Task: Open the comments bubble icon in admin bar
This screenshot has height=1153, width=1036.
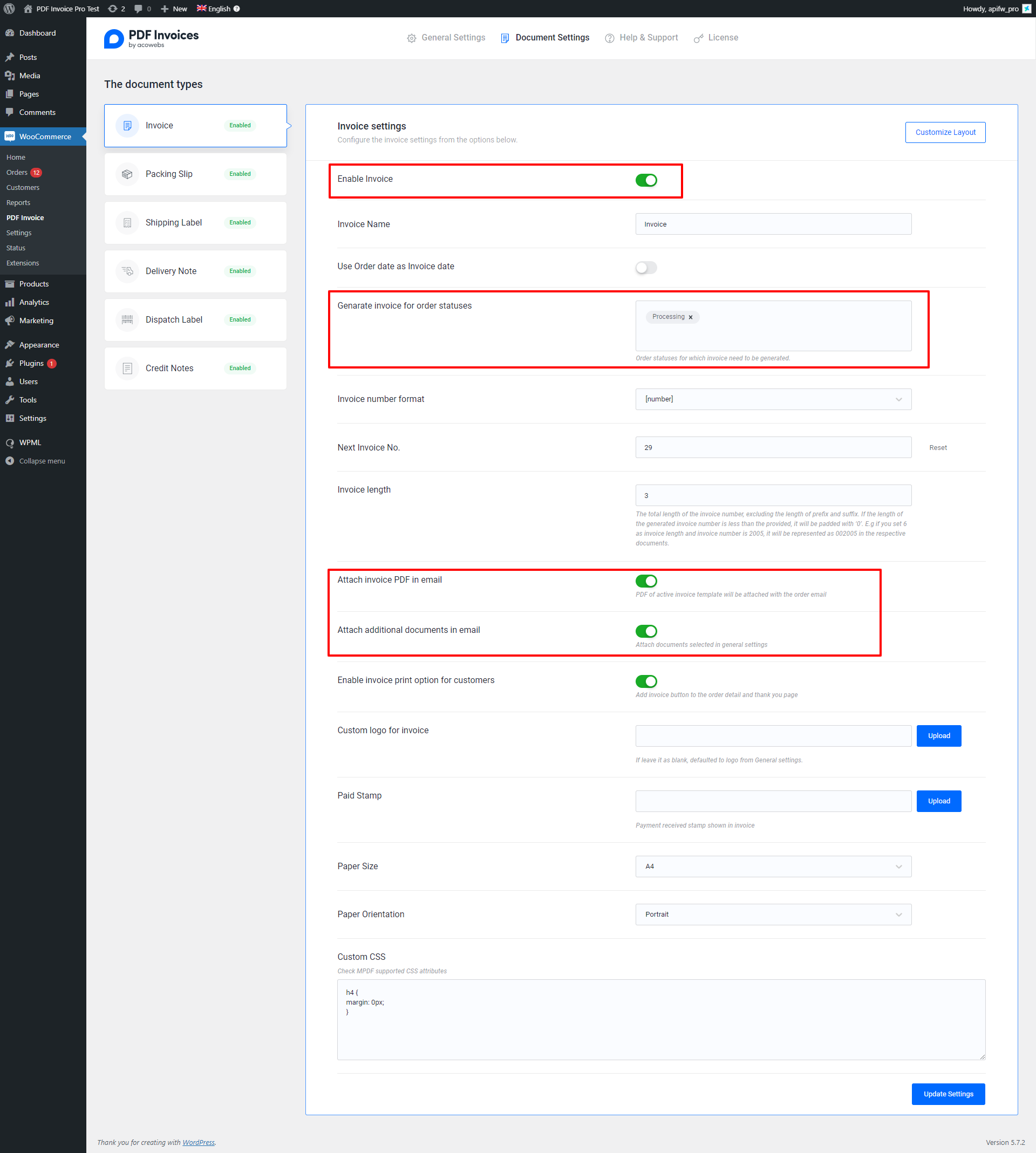Action: coord(138,9)
